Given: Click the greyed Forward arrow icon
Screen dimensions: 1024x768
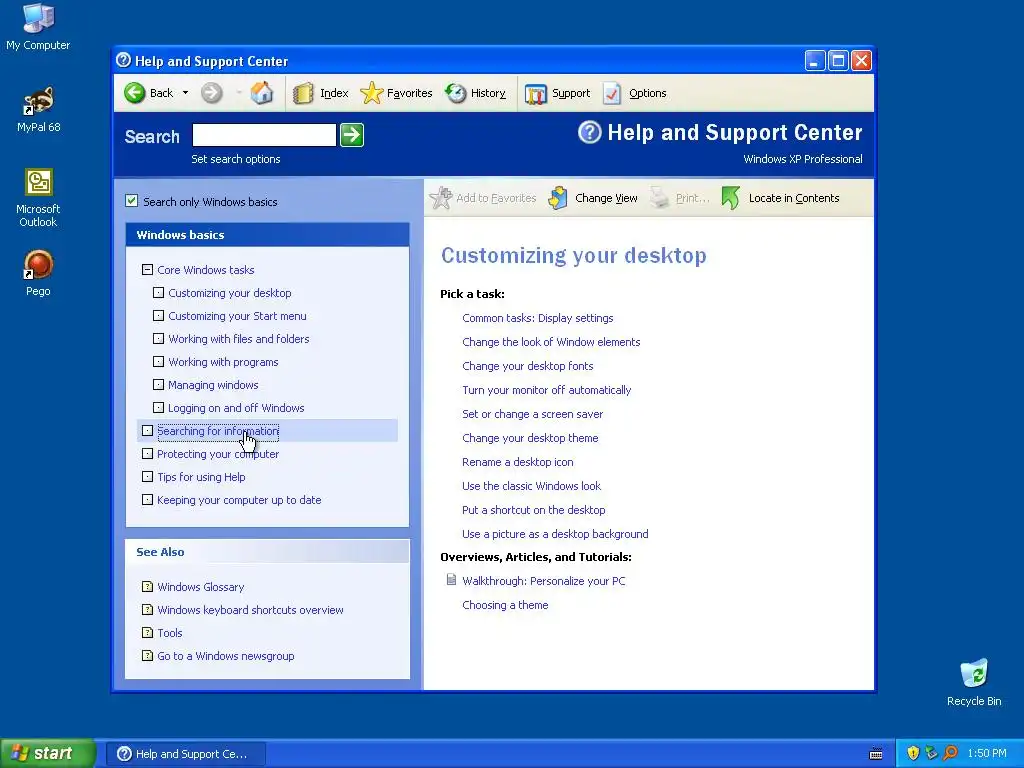Looking at the screenshot, I should pyautogui.click(x=211, y=93).
